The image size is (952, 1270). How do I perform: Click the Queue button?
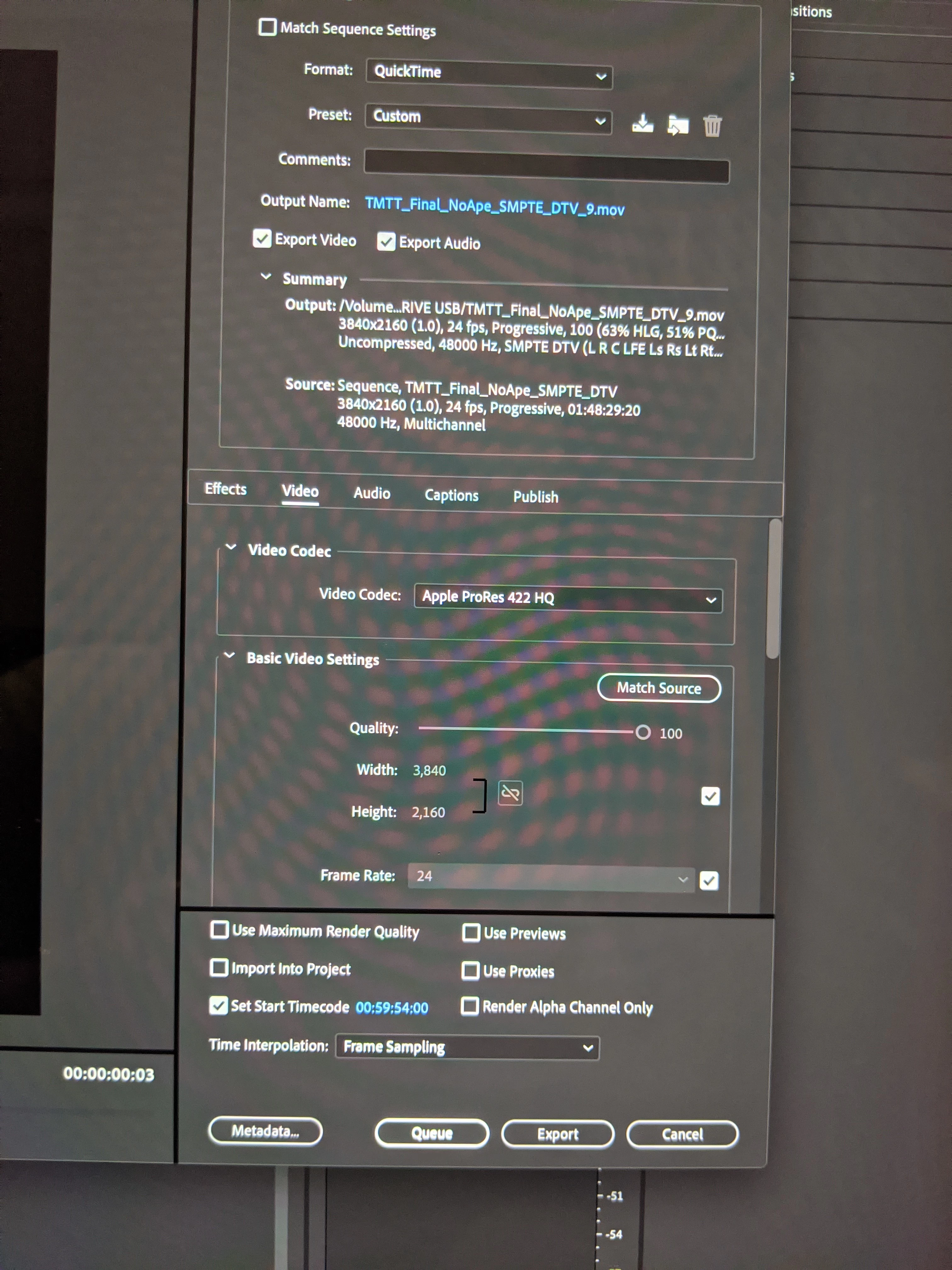tap(432, 1133)
